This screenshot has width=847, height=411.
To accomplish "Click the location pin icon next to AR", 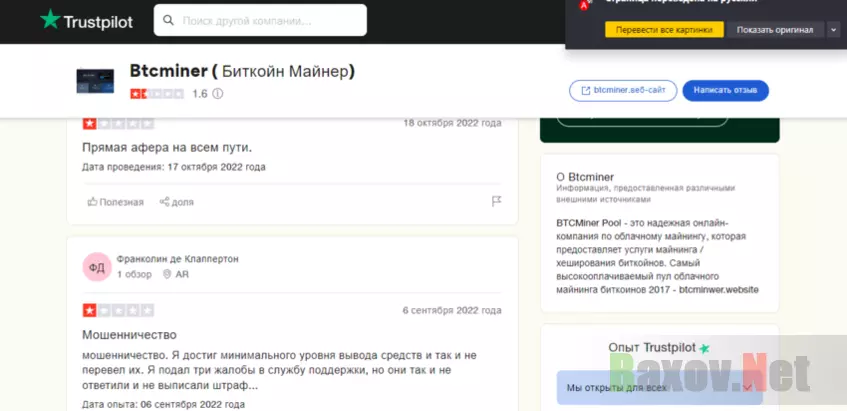I will click(x=167, y=274).
